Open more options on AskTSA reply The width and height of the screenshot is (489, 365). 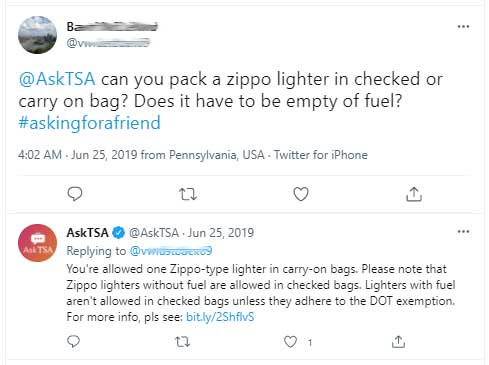pos(463,231)
